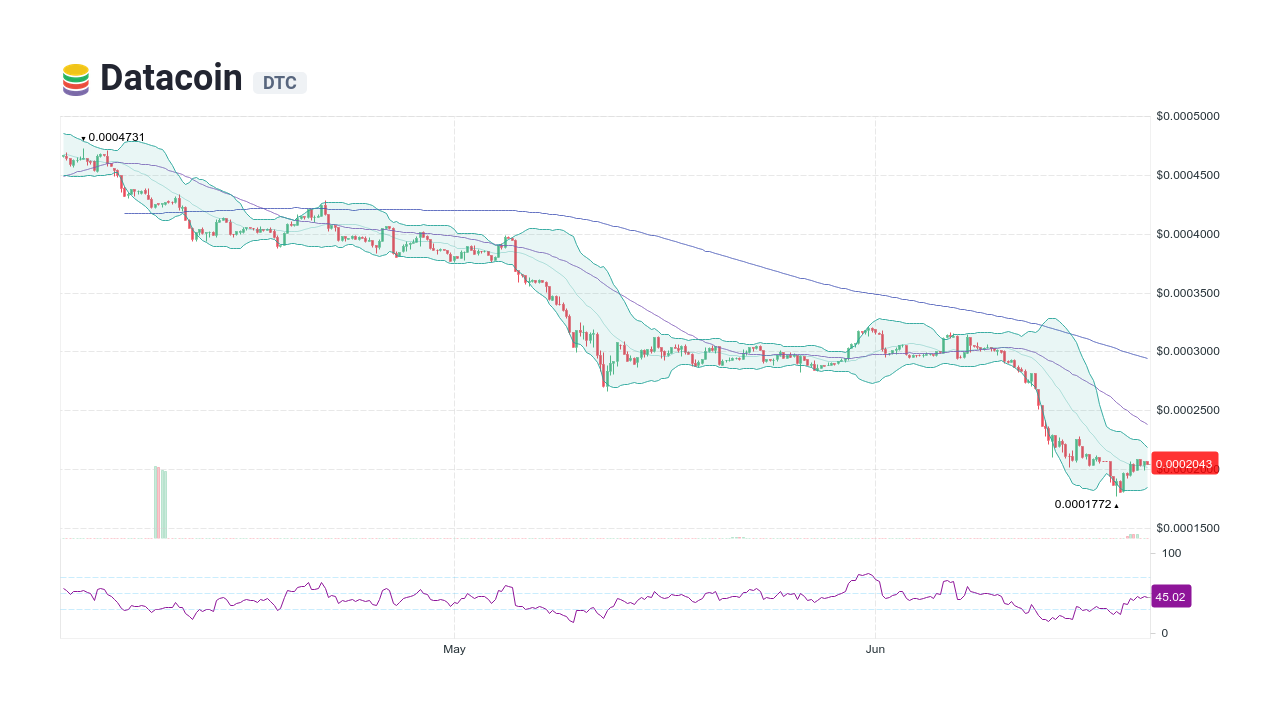Click the low annotation marker 0.0001772
1280x720 pixels.
(1085, 505)
